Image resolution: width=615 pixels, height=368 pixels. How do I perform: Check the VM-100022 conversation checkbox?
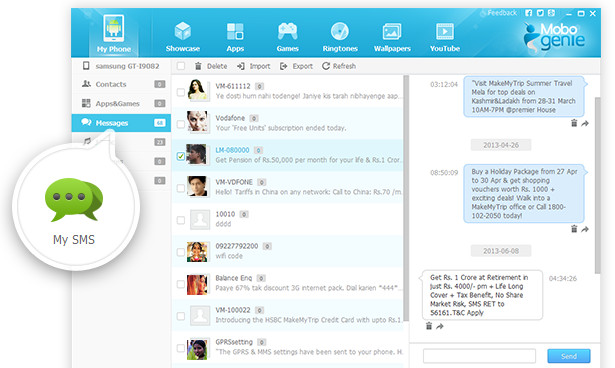click(x=181, y=316)
